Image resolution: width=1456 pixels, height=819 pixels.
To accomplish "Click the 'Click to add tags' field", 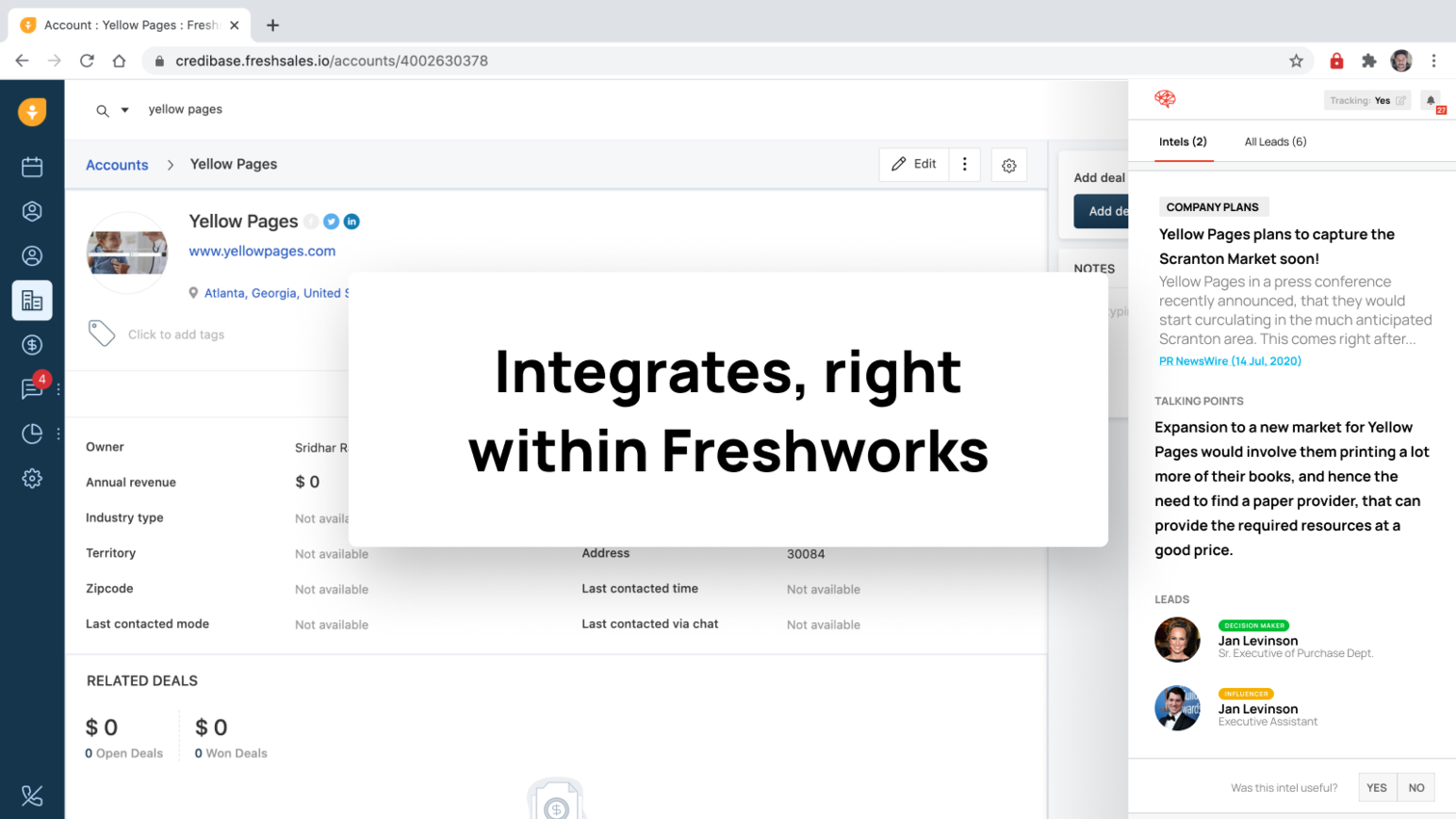I will pyautogui.click(x=175, y=334).
